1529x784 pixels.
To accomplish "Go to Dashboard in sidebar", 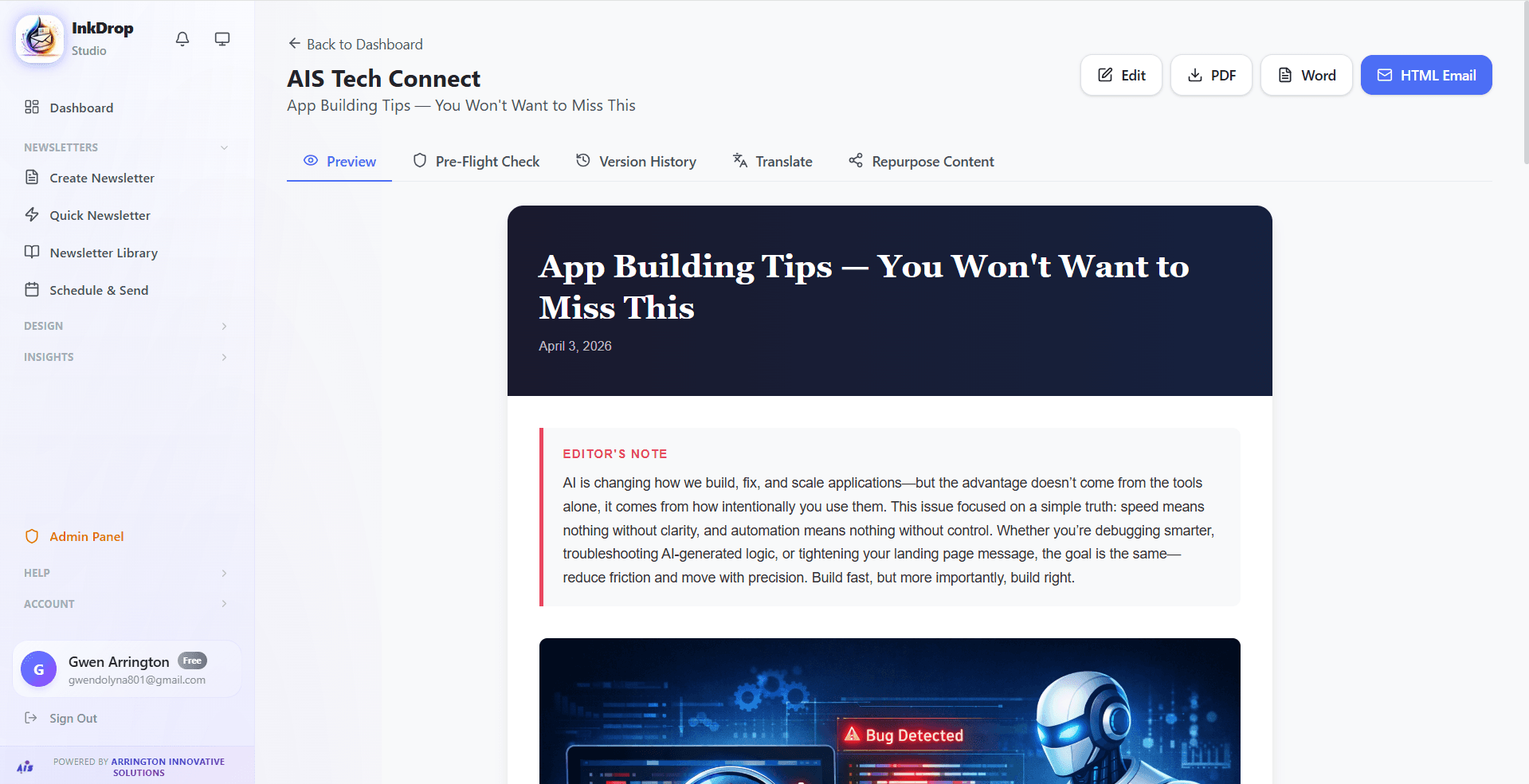I will (x=127, y=108).
